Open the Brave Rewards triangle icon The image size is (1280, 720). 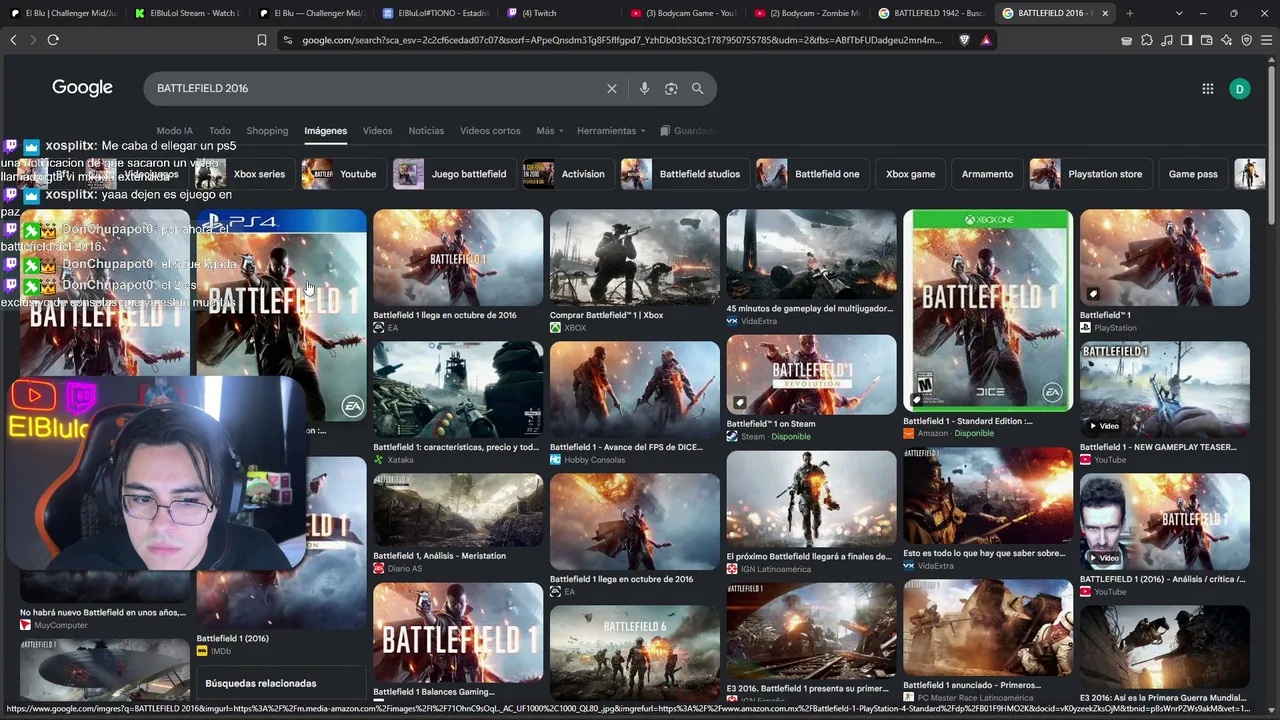coord(986,40)
